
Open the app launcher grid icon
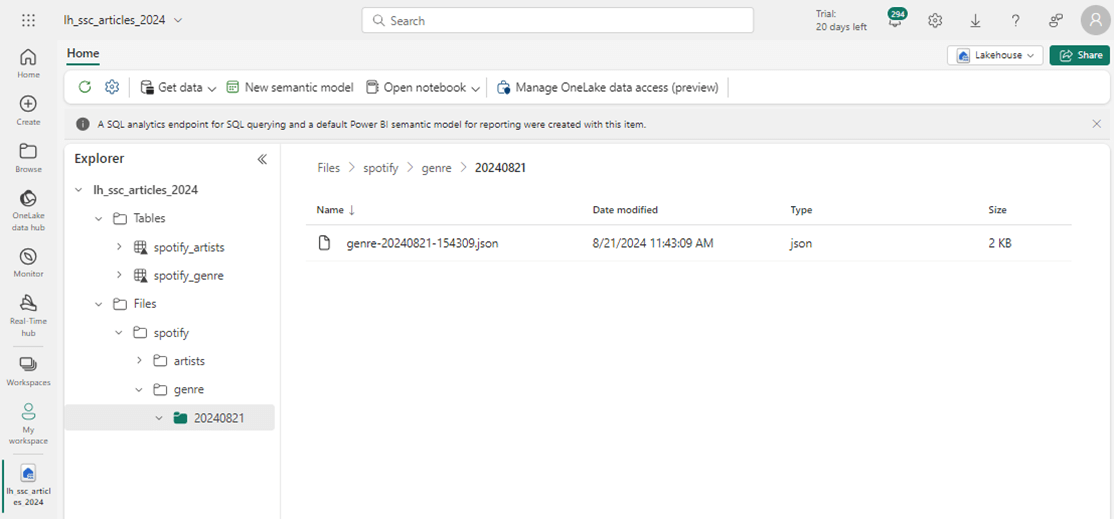(x=28, y=20)
